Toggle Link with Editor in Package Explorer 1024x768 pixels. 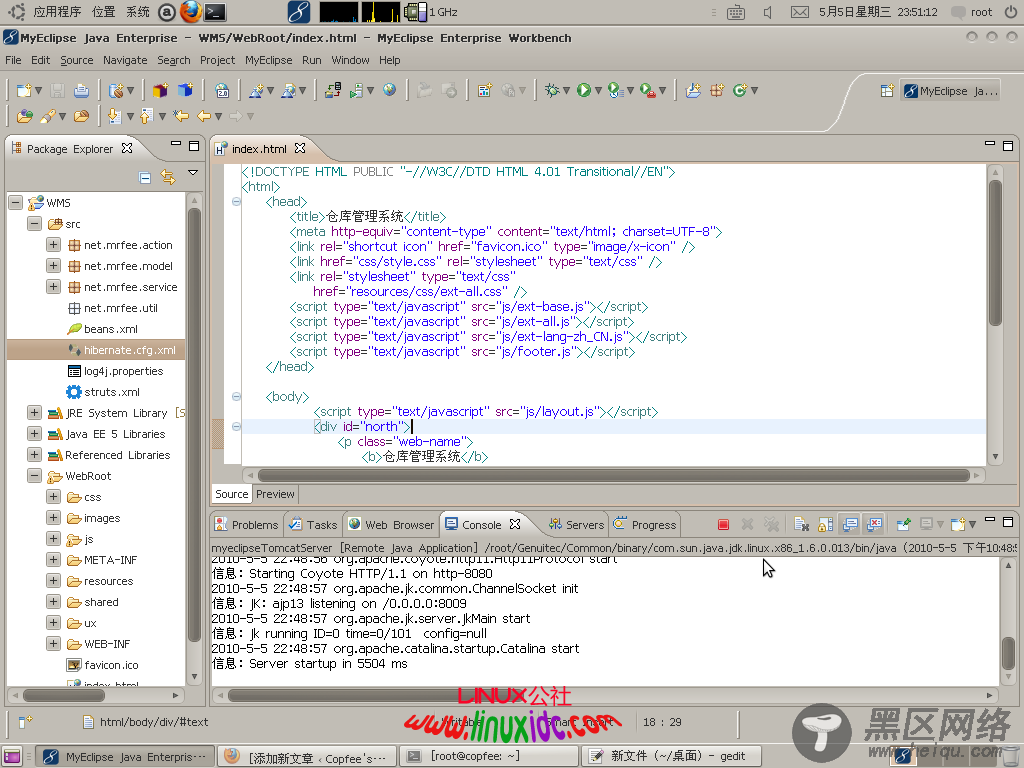point(168,177)
